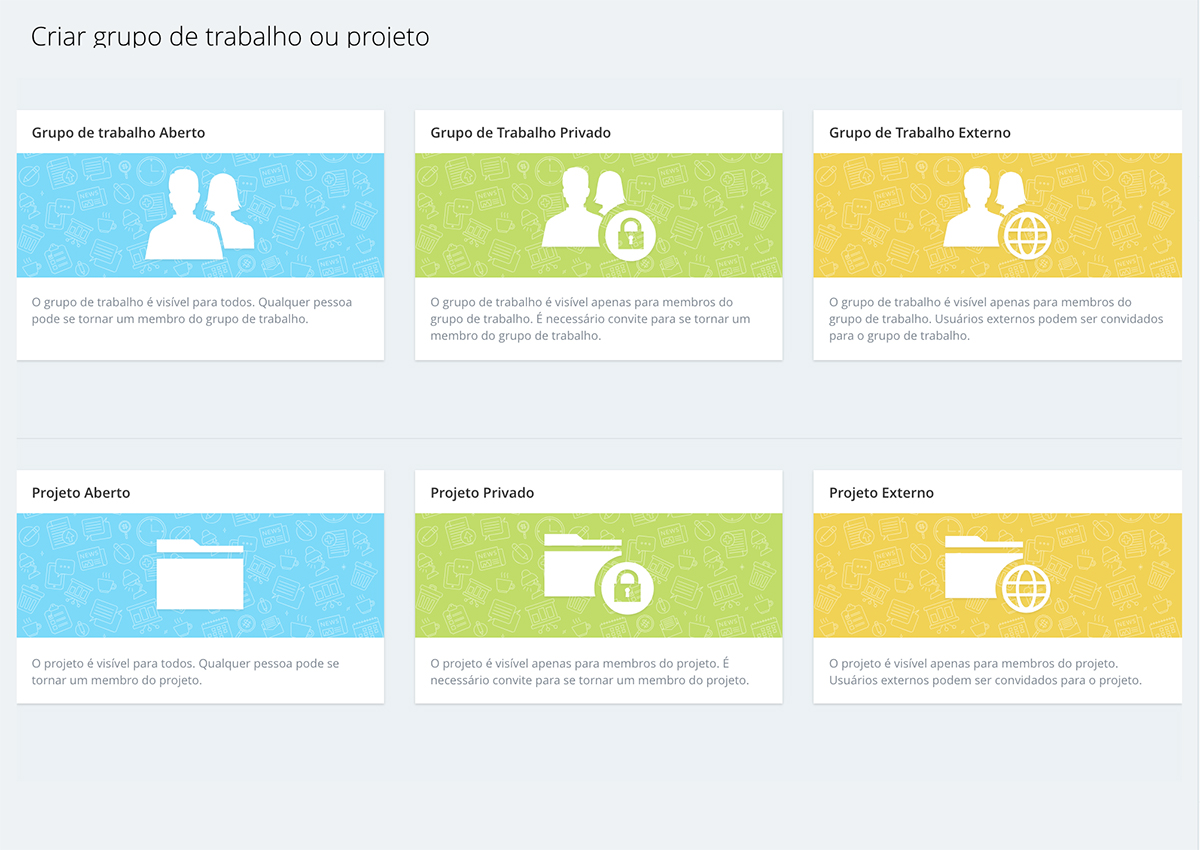The image size is (1200, 850).
Task: Click the padlock badge on the private workgroup icon
Action: [x=630, y=236]
